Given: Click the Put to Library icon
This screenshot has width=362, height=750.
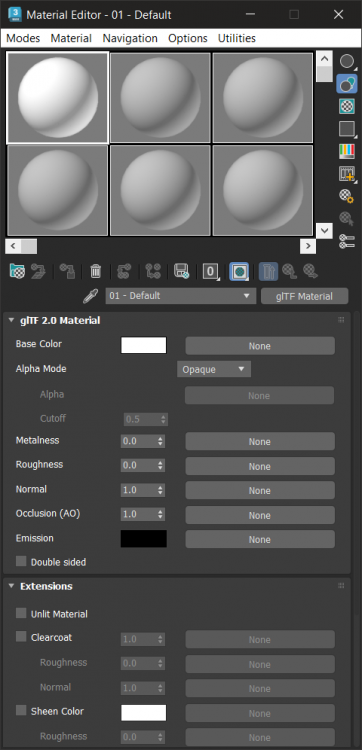Looking at the screenshot, I should coord(182,272).
